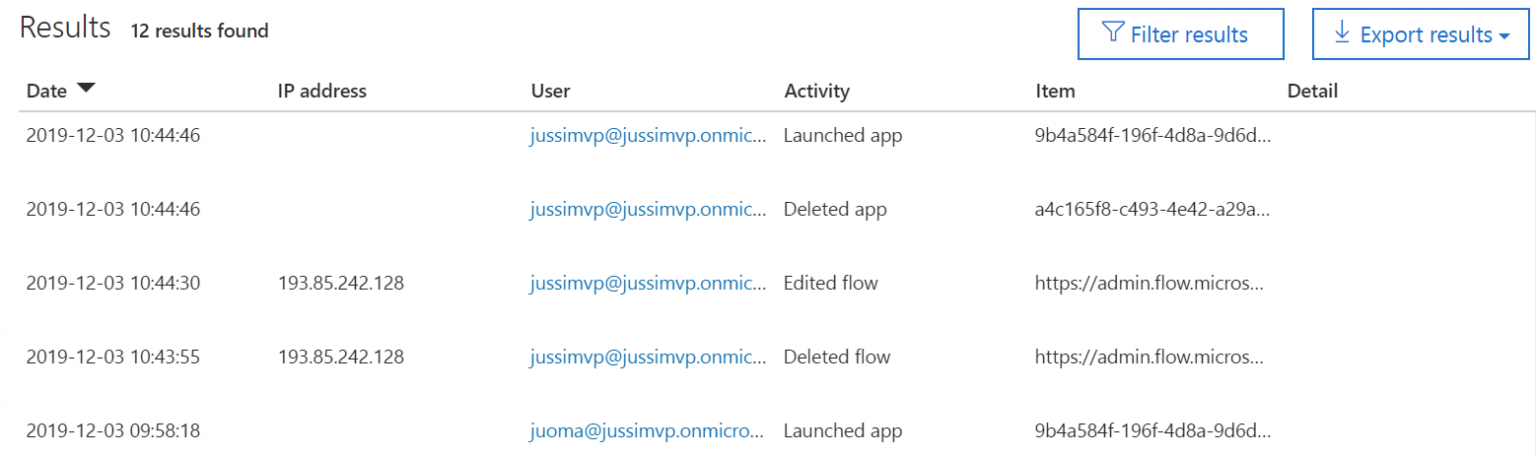The width and height of the screenshot is (1536, 457).
Task: Select the 10:43:55 Deleted flow row
Action: pos(768,357)
